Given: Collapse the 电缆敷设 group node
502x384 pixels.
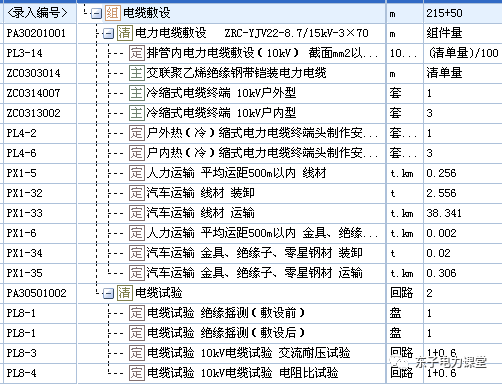Looking at the screenshot, I should click(96, 13).
